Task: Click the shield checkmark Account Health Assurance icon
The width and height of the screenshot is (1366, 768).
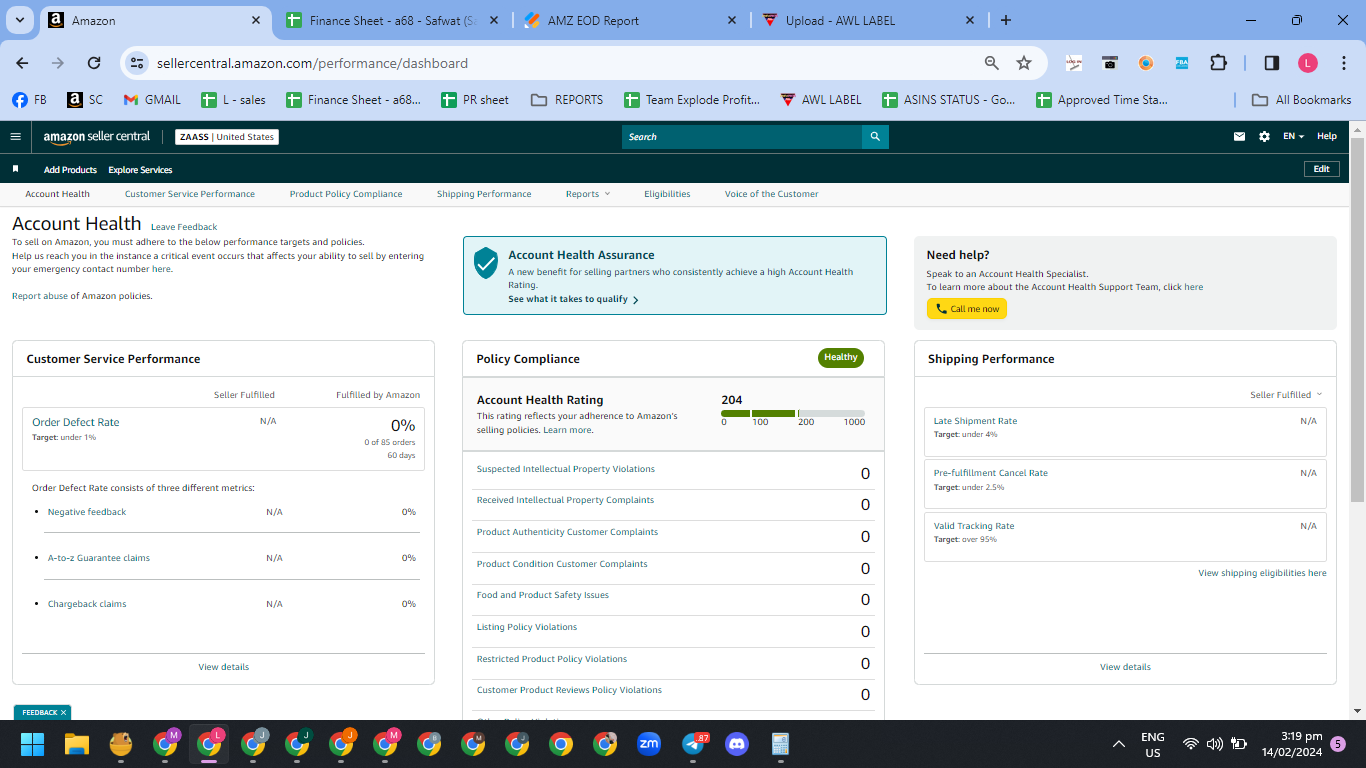Action: [486, 262]
